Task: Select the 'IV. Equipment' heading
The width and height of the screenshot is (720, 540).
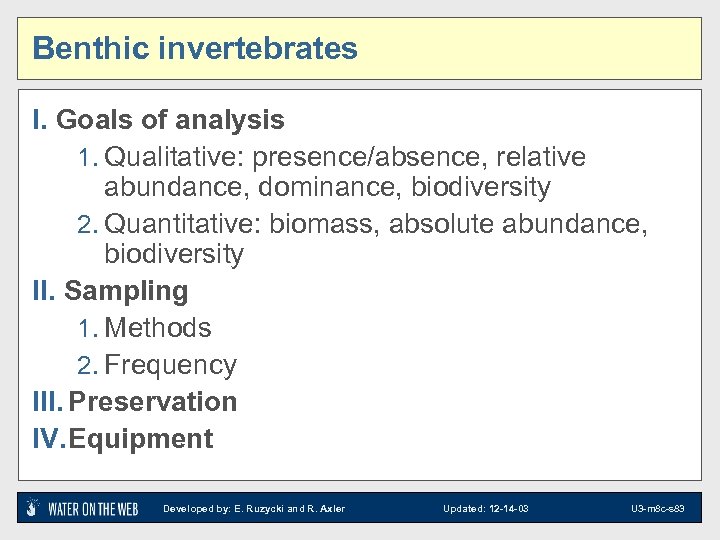Action: [x=123, y=439]
